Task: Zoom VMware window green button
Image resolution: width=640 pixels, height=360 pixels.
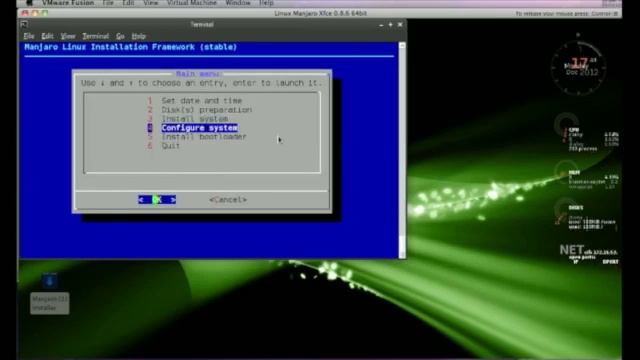Action: coord(44,13)
